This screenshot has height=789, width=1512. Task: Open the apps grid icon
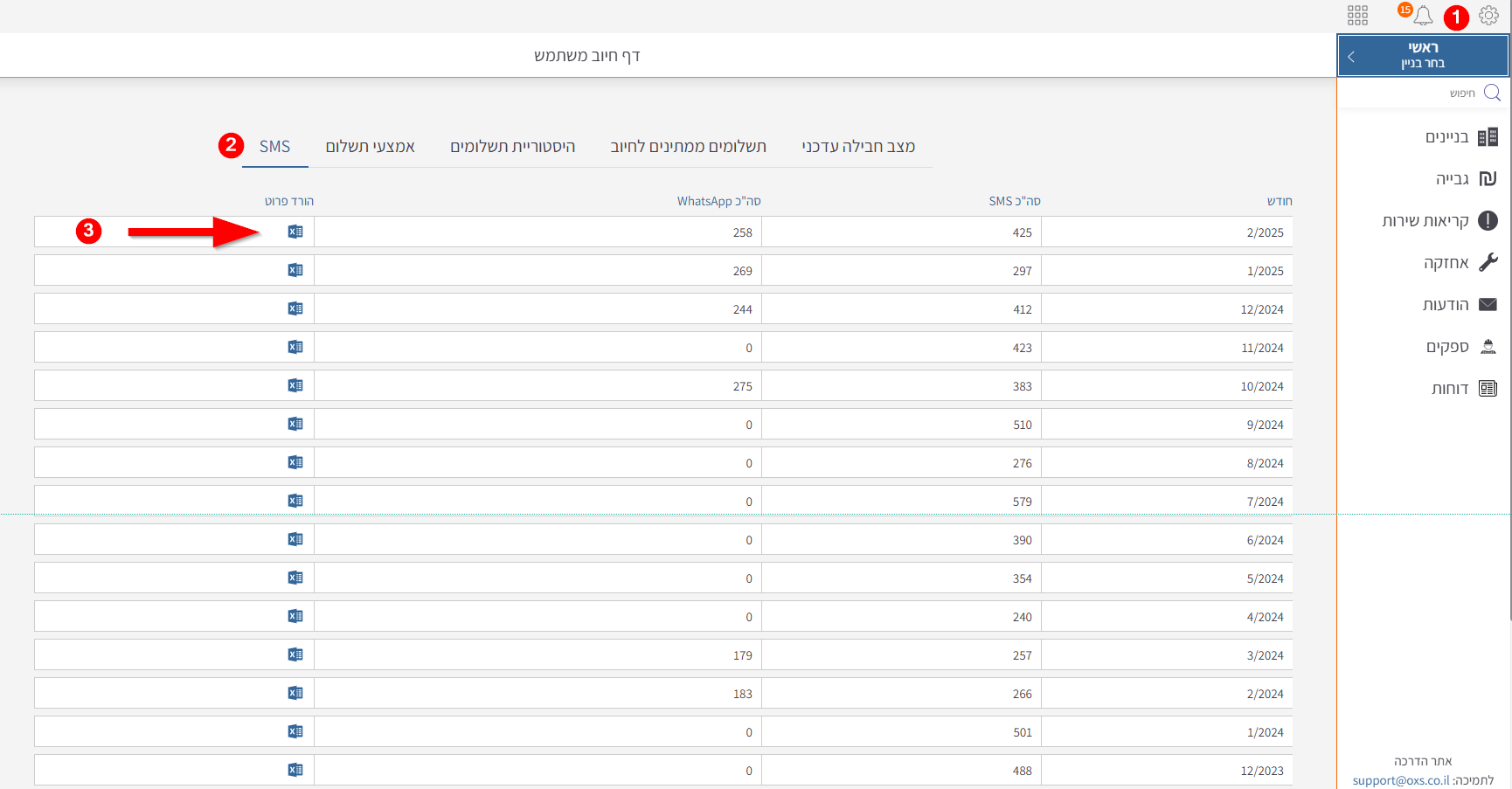pos(1357,15)
